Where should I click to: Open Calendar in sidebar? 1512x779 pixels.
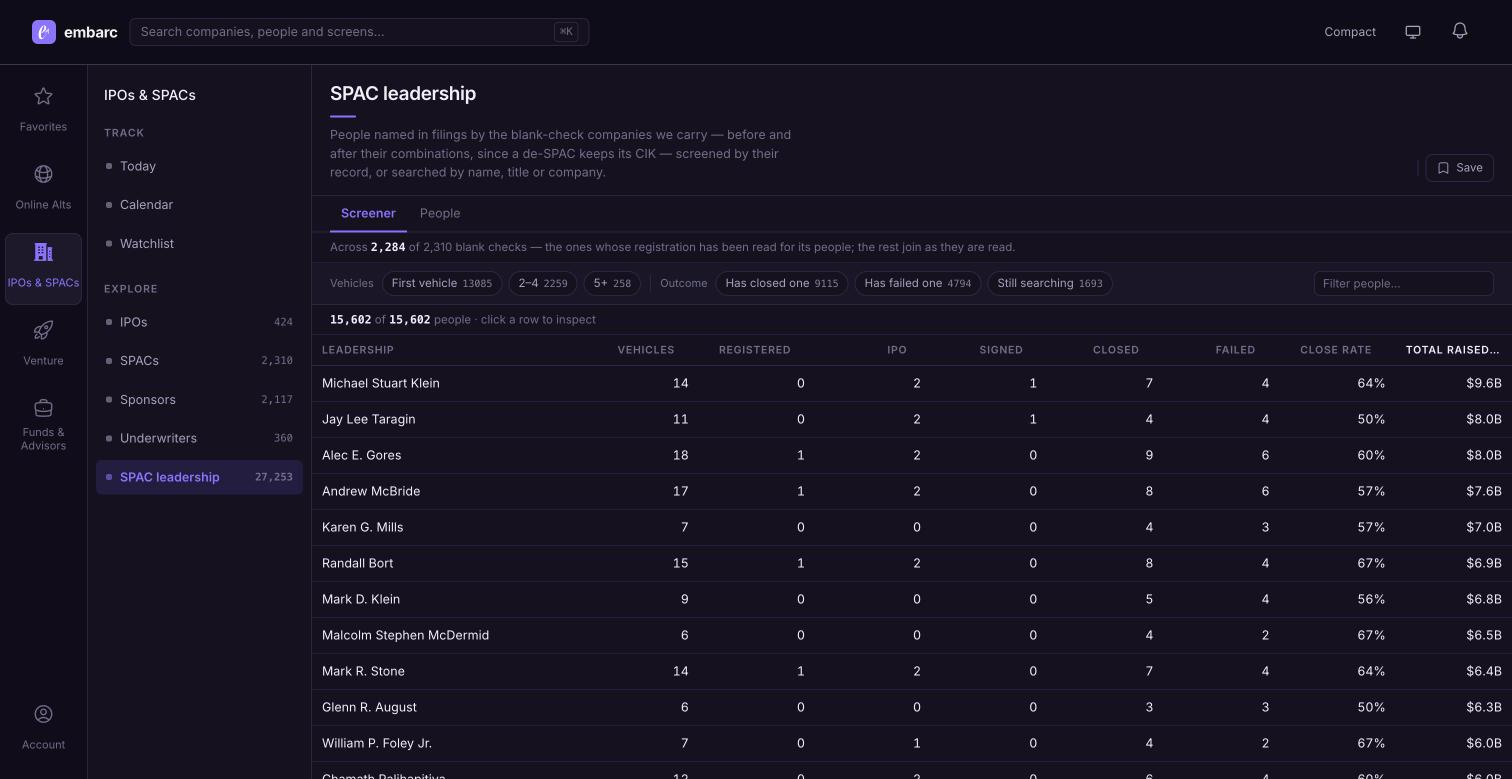coord(199,205)
